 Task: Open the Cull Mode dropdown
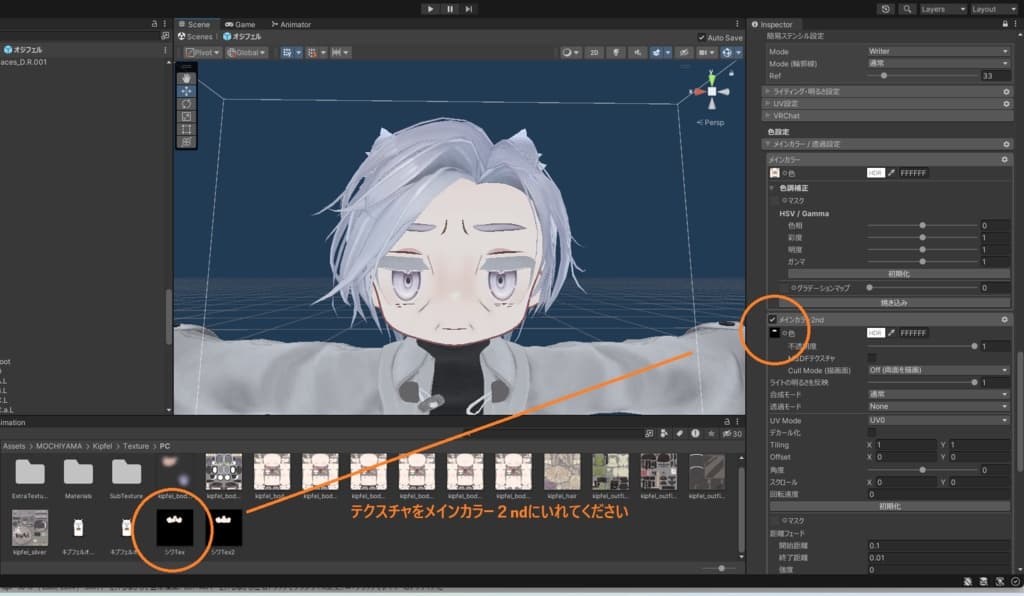[938, 370]
